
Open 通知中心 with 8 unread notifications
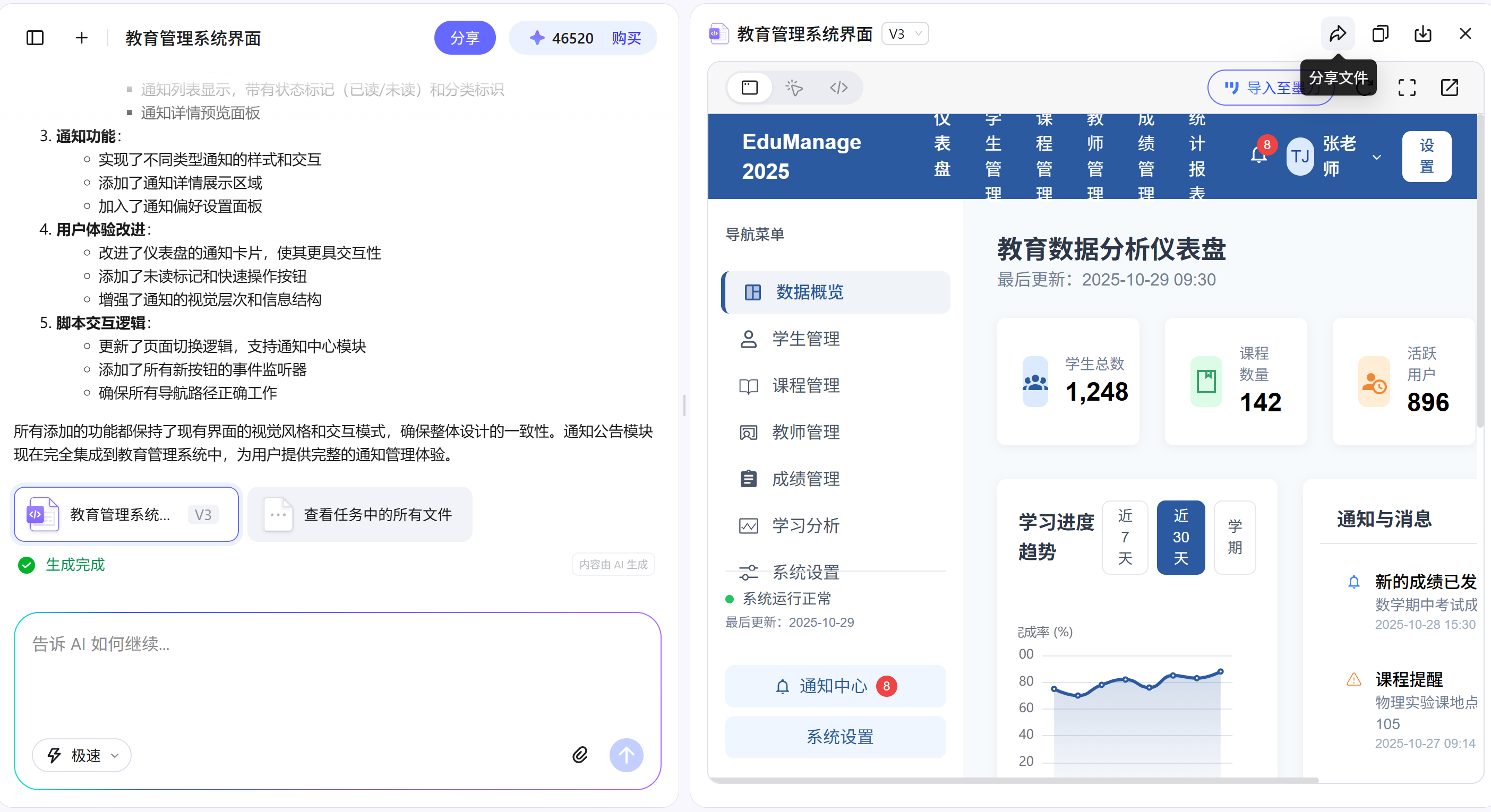pyautogui.click(x=835, y=687)
